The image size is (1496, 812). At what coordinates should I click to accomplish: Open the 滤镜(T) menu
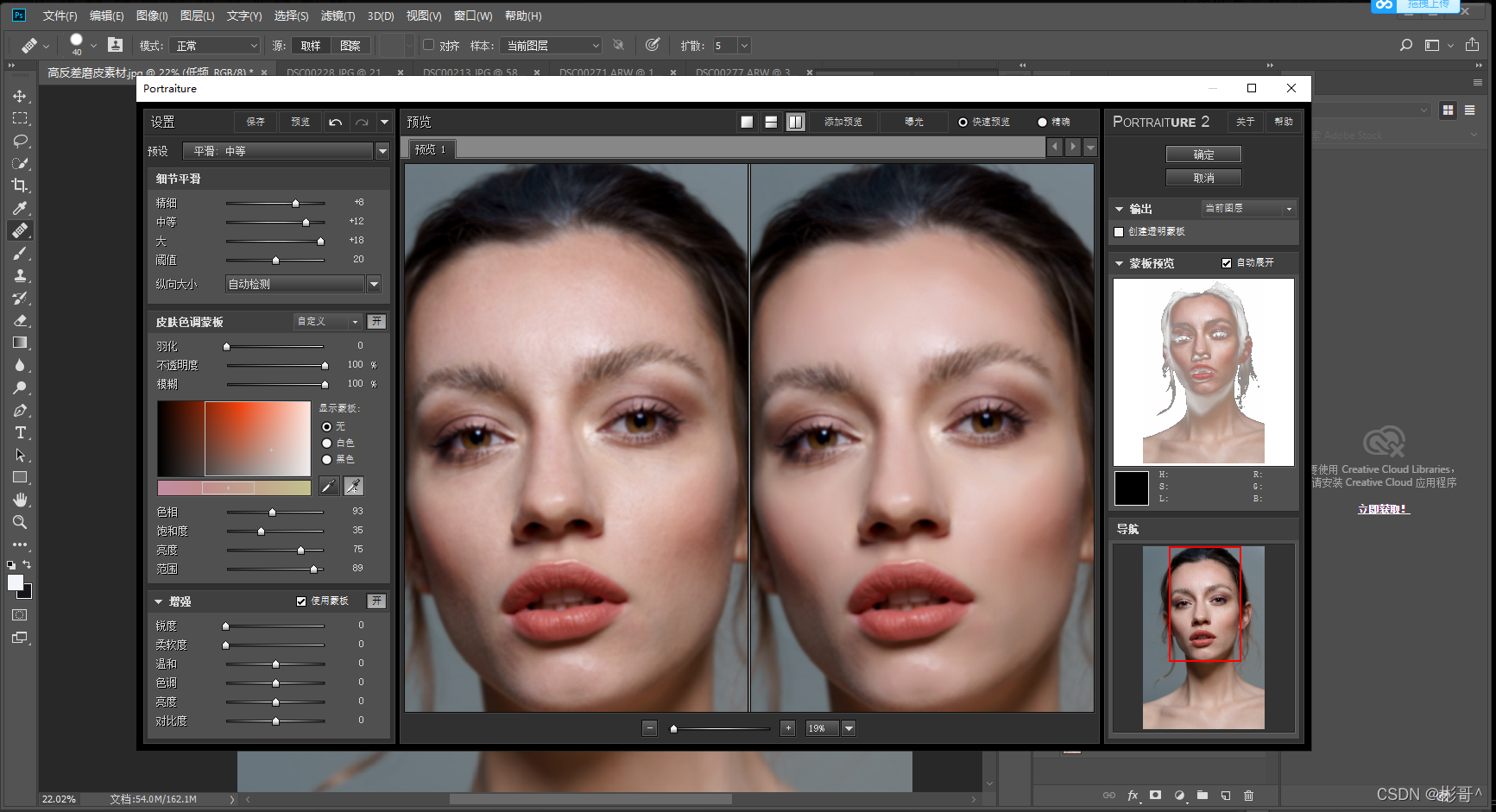click(338, 16)
